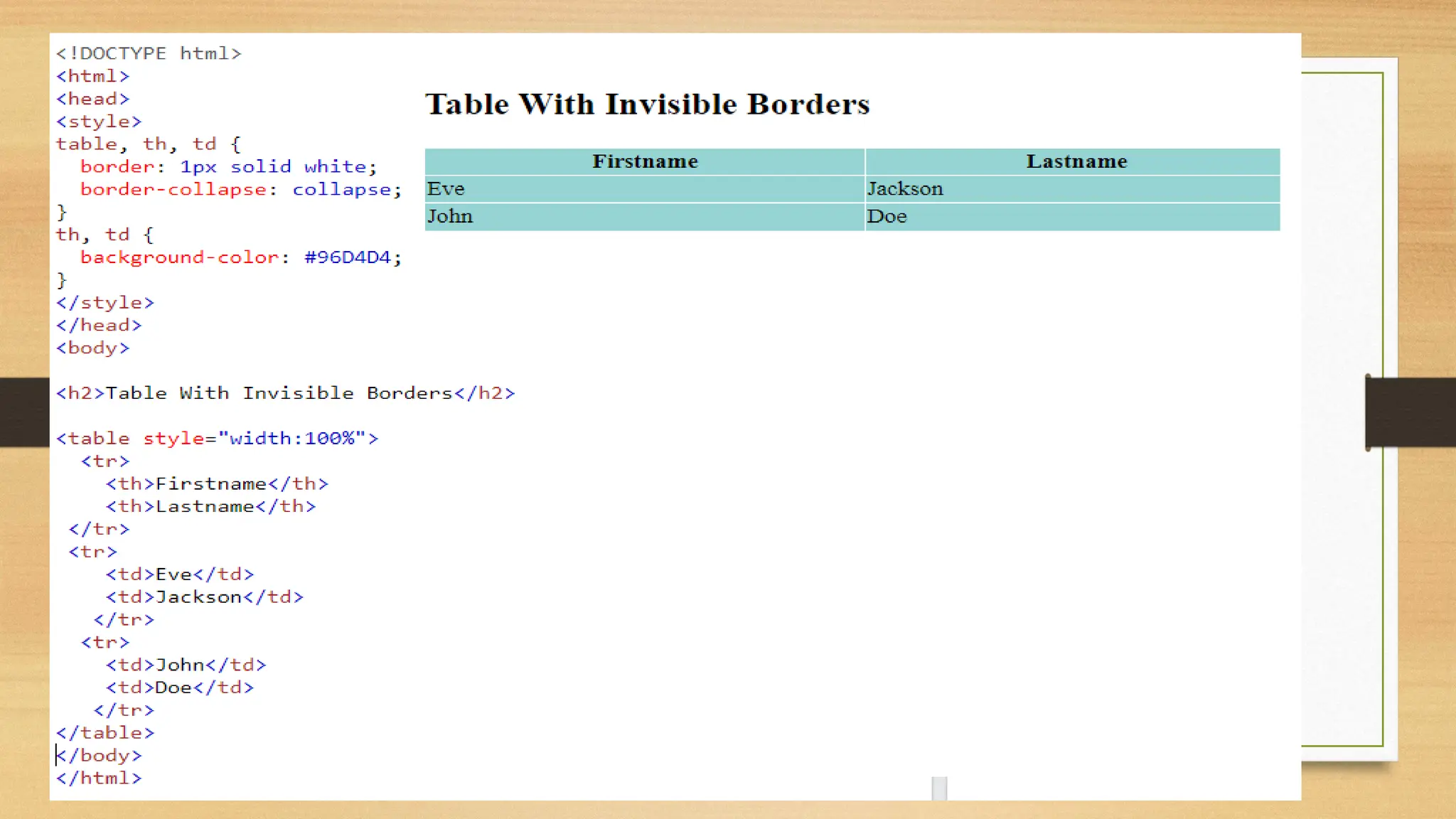The height and width of the screenshot is (819, 1456).
Task: Select the John table cell
Action: [449, 217]
